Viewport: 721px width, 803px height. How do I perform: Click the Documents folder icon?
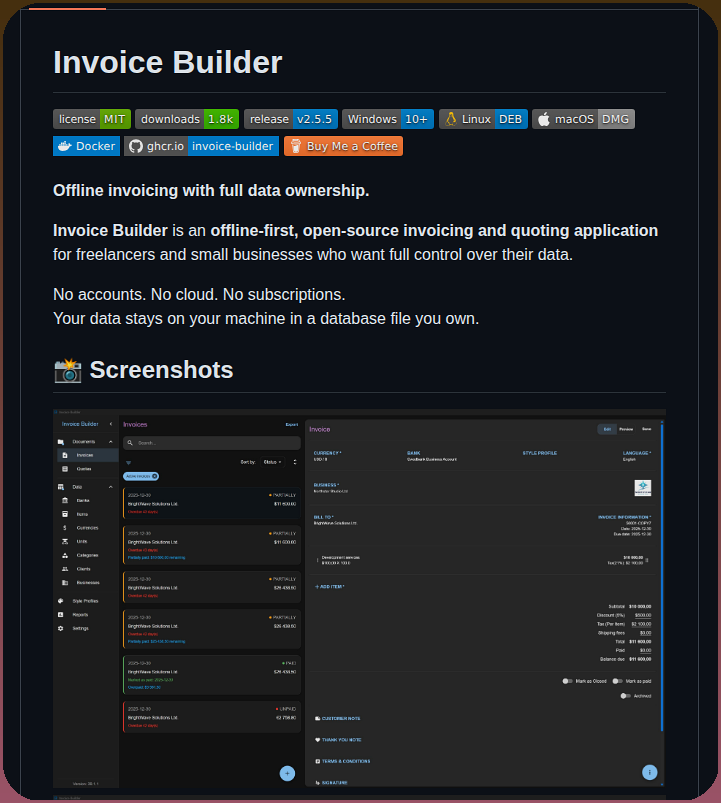point(60,441)
